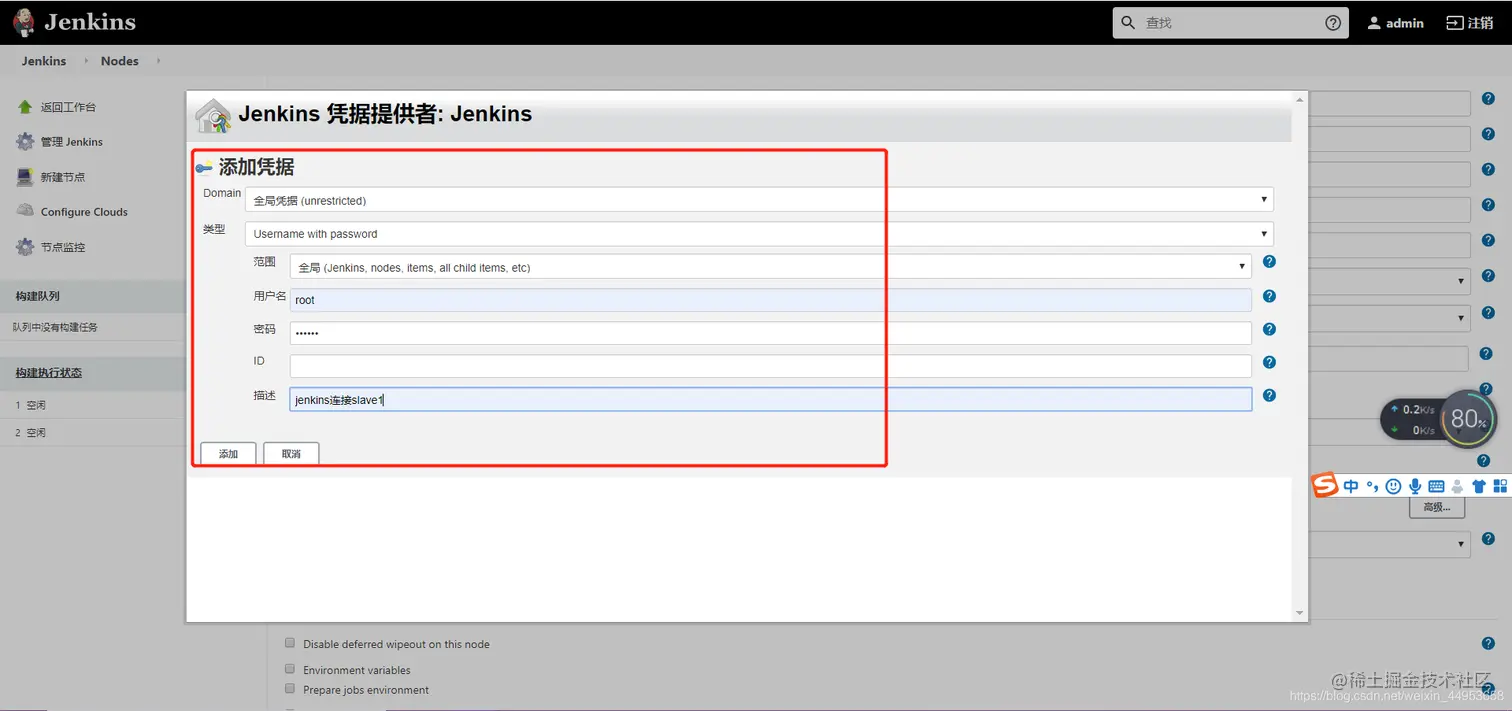
Task: Expand the breadcrumb arrow after Nodes
Action: (x=158, y=61)
